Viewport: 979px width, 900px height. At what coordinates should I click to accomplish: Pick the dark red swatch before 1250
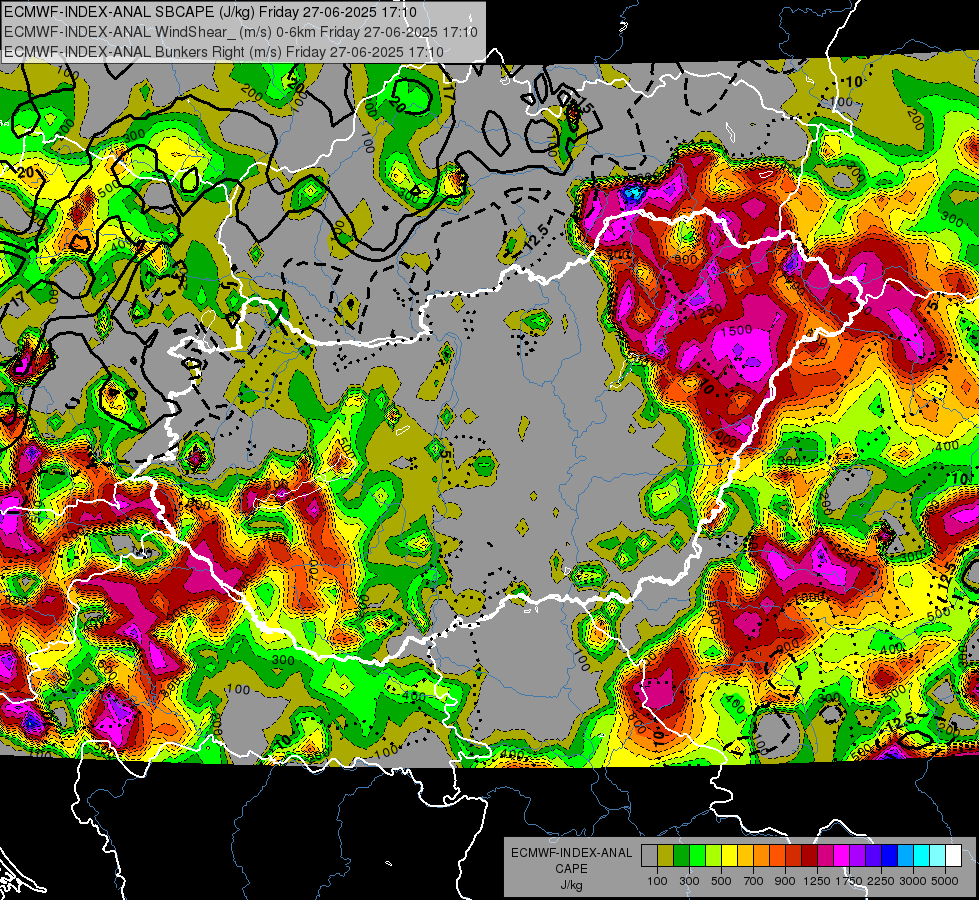click(x=809, y=855)
